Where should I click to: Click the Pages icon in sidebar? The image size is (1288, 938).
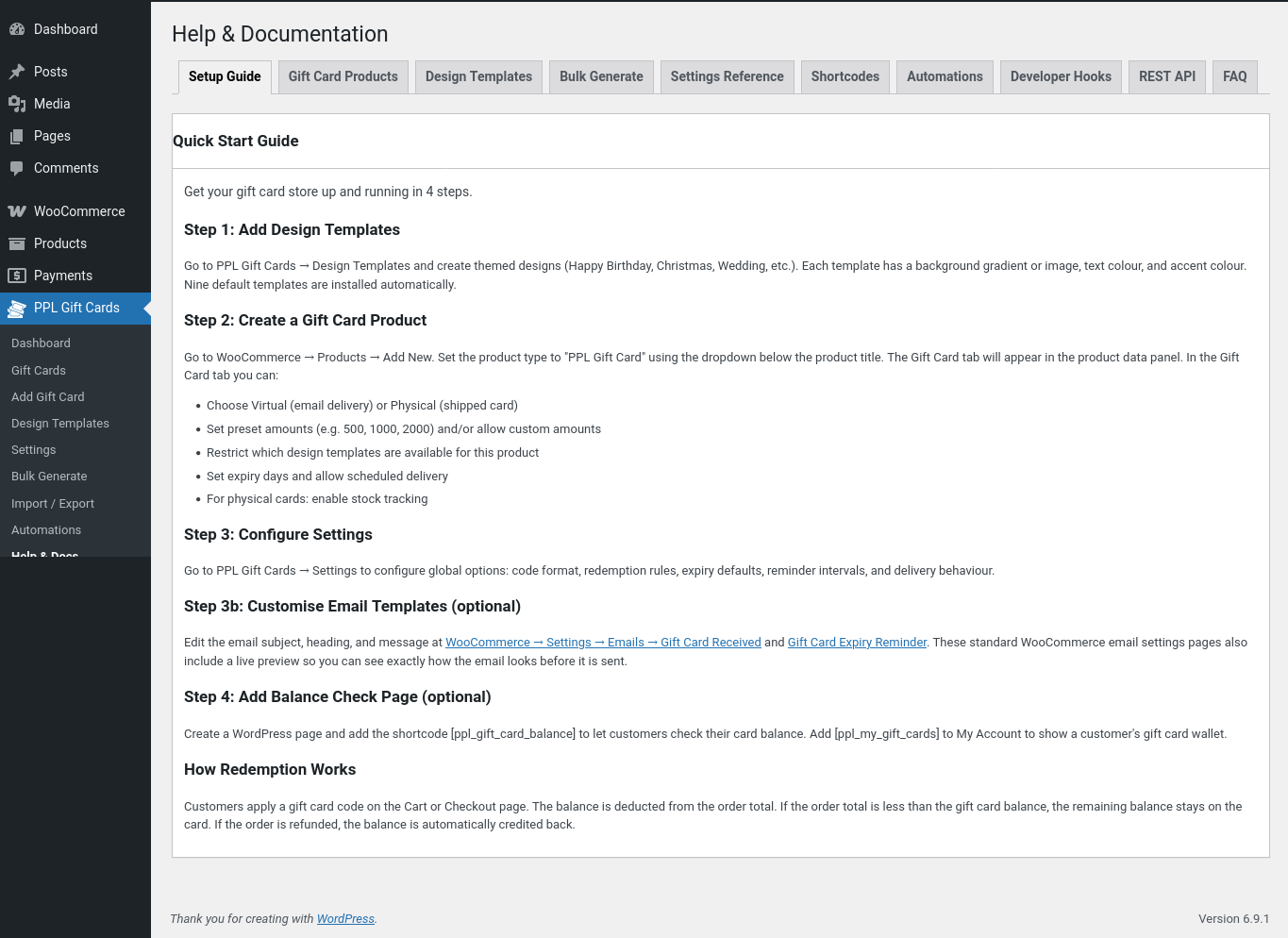[x=17, y=136]
